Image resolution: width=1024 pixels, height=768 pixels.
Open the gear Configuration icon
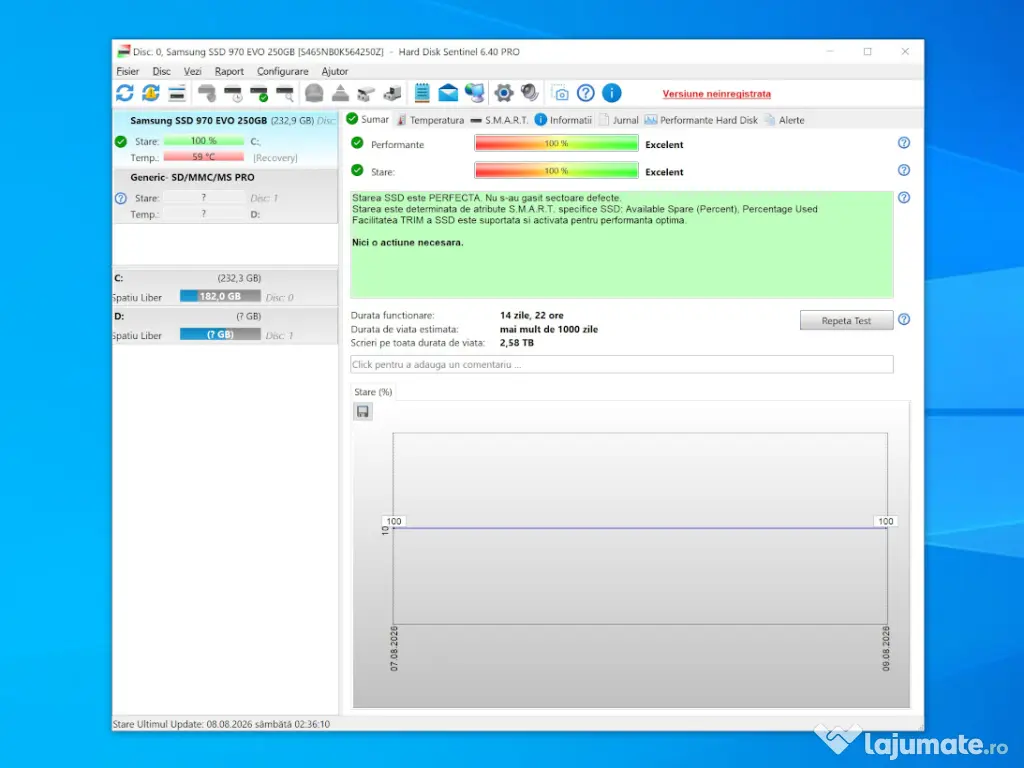pyautogui.click(x=504, y=93)
